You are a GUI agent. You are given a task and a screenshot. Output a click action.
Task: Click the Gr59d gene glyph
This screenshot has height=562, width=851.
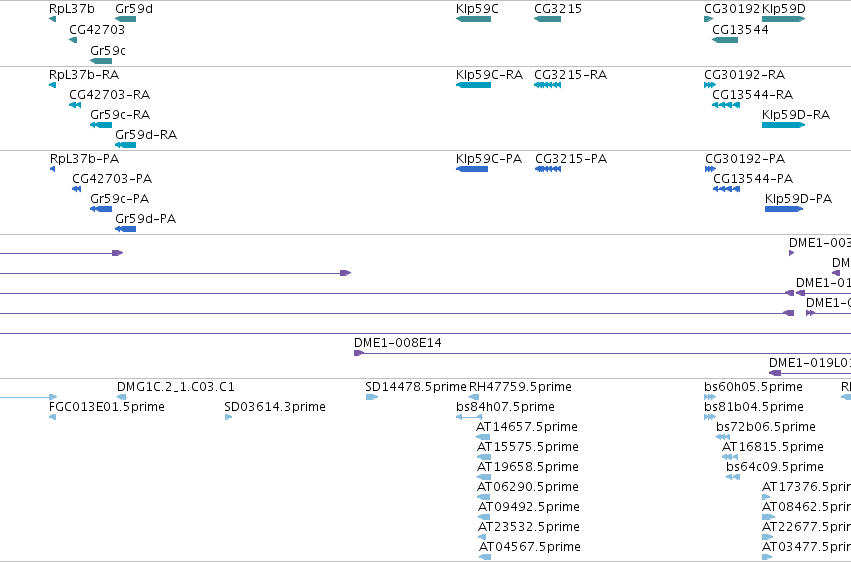pos(125,20)
